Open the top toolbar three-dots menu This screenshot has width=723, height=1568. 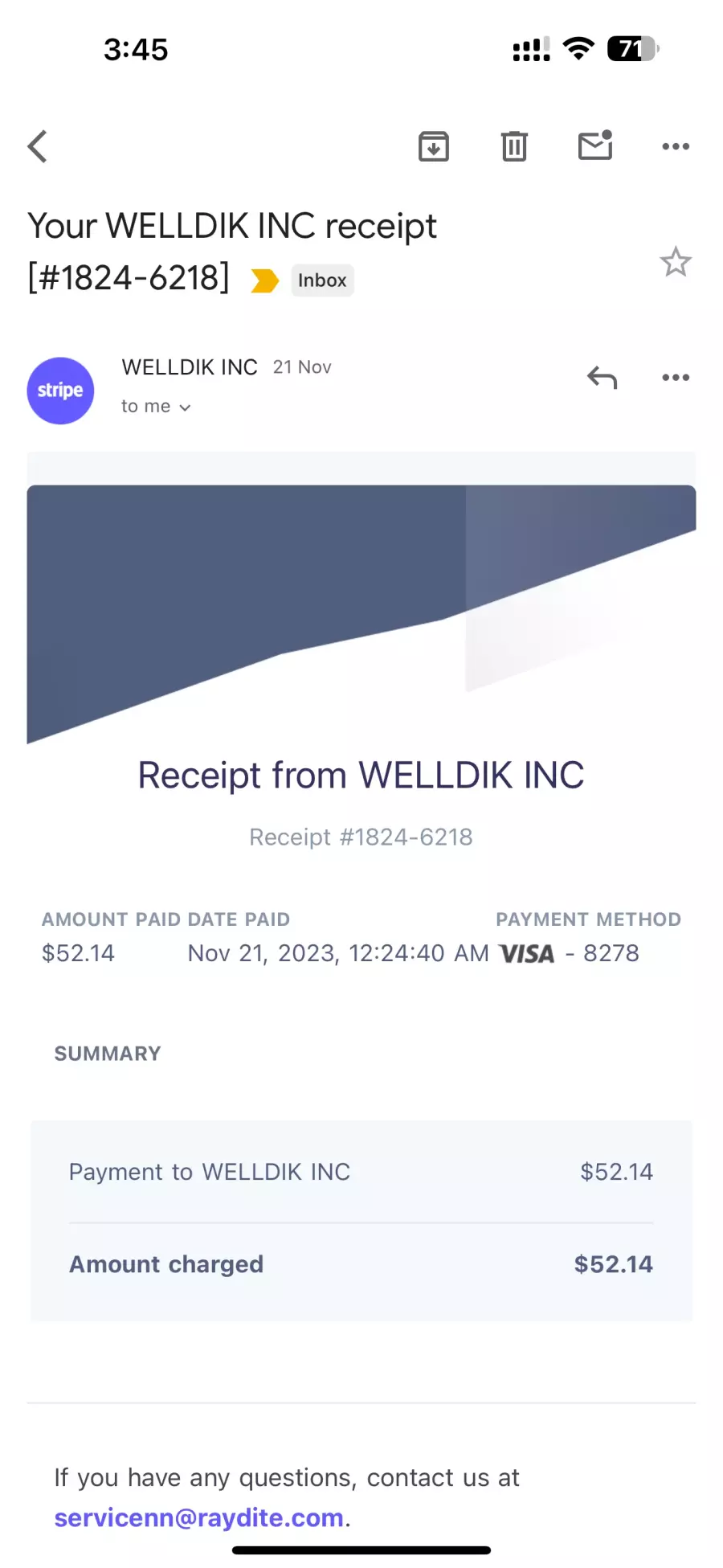click(x=676, y=146)
